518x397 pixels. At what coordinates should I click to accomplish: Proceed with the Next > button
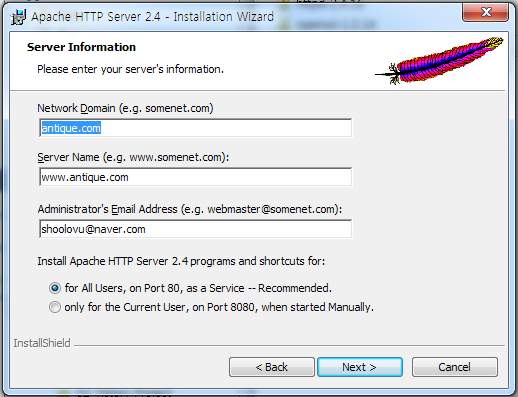click(x=360, y=367)
